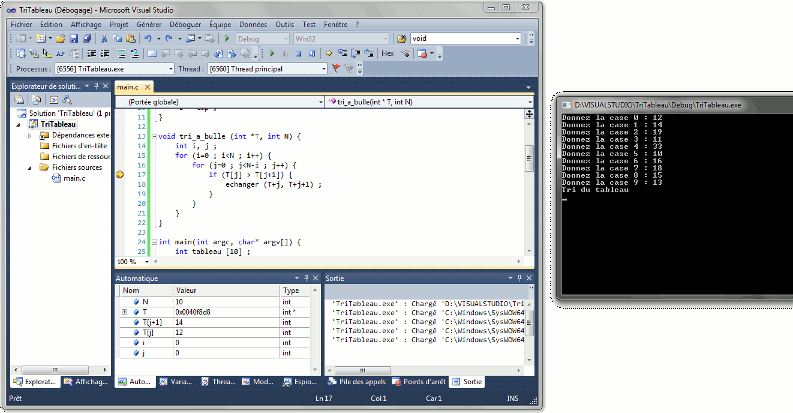Click the Redo arrow icon
The image size is (793, 413).
tap(168, 38)
